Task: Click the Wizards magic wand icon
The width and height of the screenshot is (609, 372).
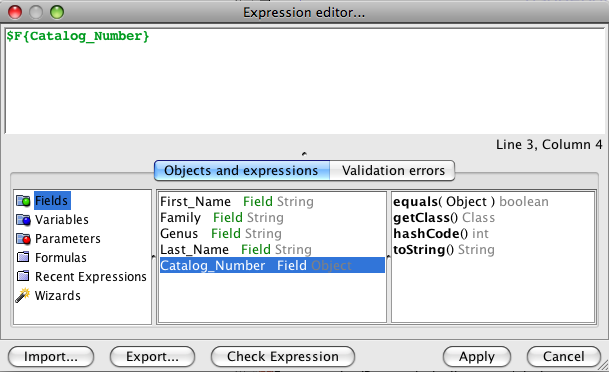Action: coord(23,295)
